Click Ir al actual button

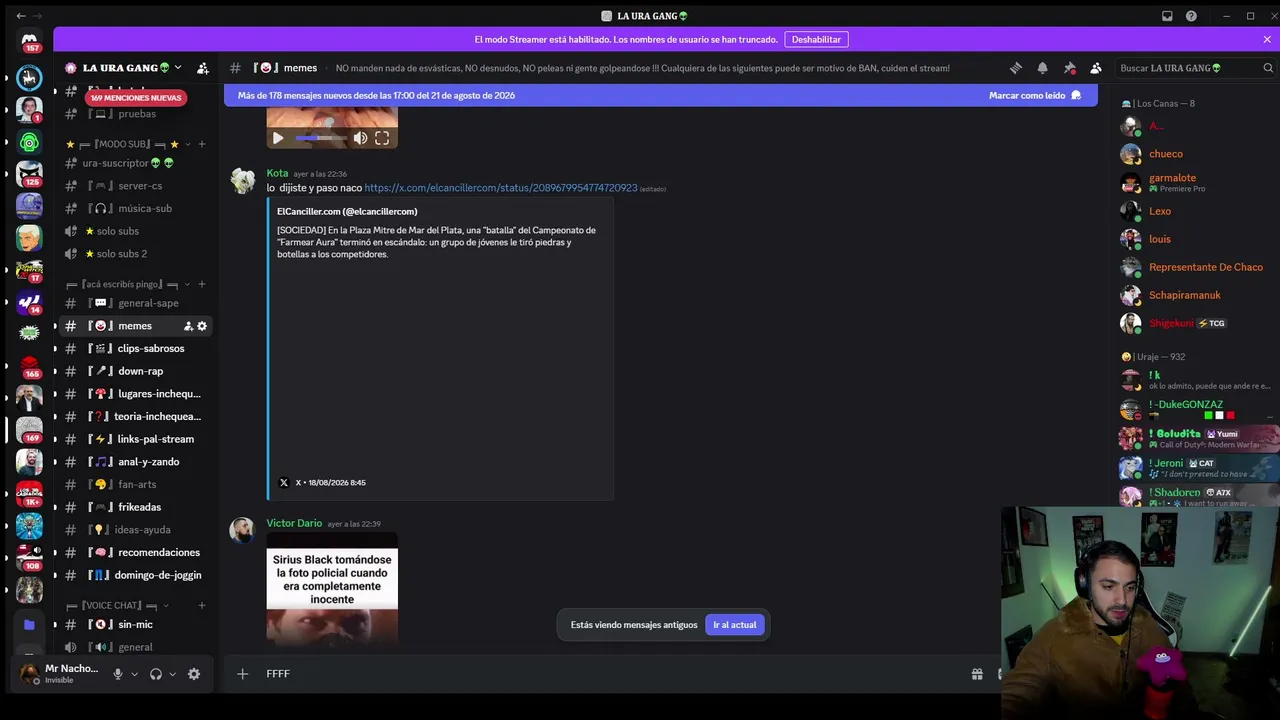735,625
